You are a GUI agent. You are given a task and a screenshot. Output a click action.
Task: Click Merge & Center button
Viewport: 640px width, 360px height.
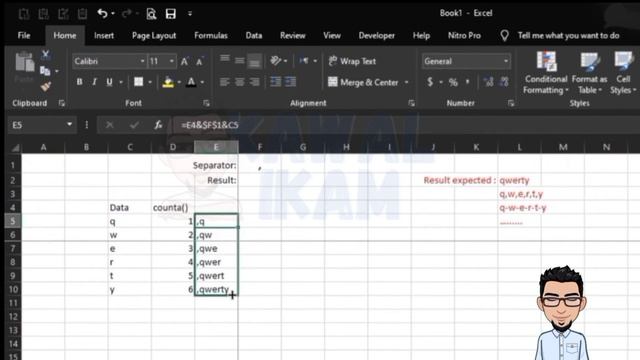point(363,82)
